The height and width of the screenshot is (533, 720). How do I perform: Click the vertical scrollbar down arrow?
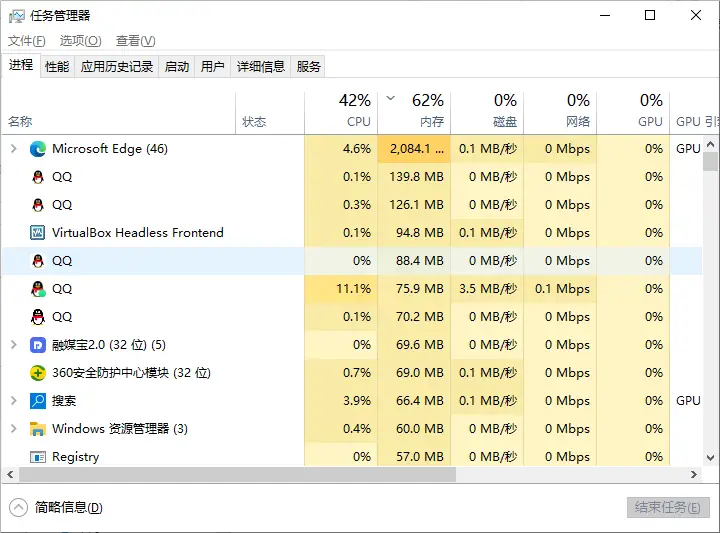[x=710, y=458]
